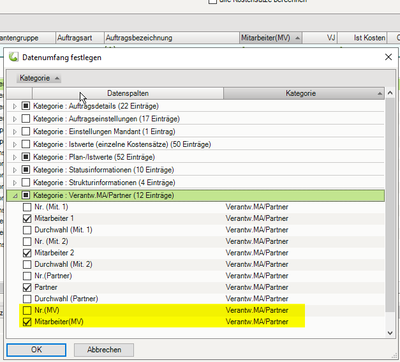The image size is (400, 362).
Task: Enable the Durchwahl (Mit. 1) checkbox
Action: pos(27,230)
